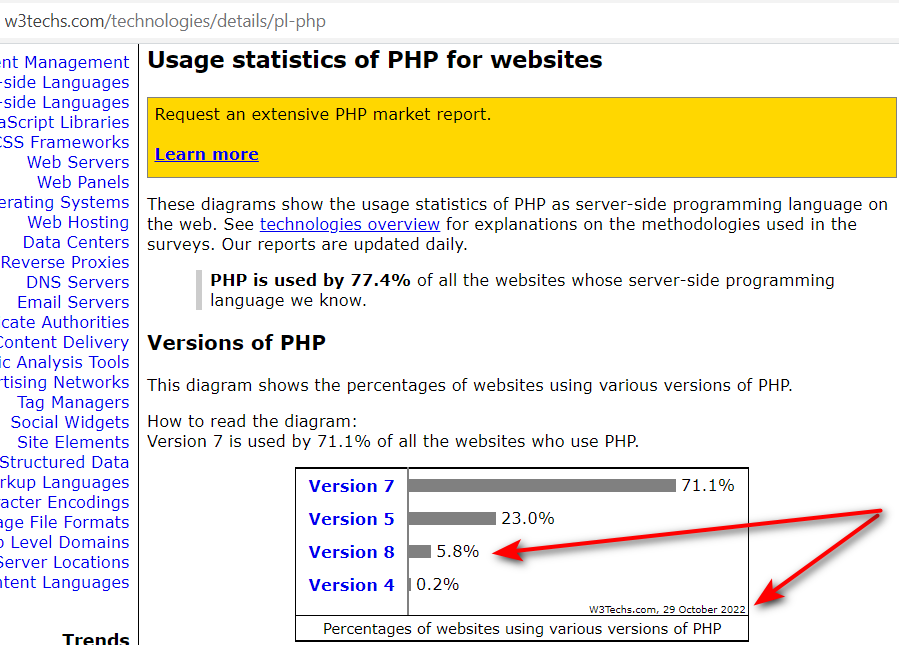Open the Version 4 link in the chart

point(351,585)
